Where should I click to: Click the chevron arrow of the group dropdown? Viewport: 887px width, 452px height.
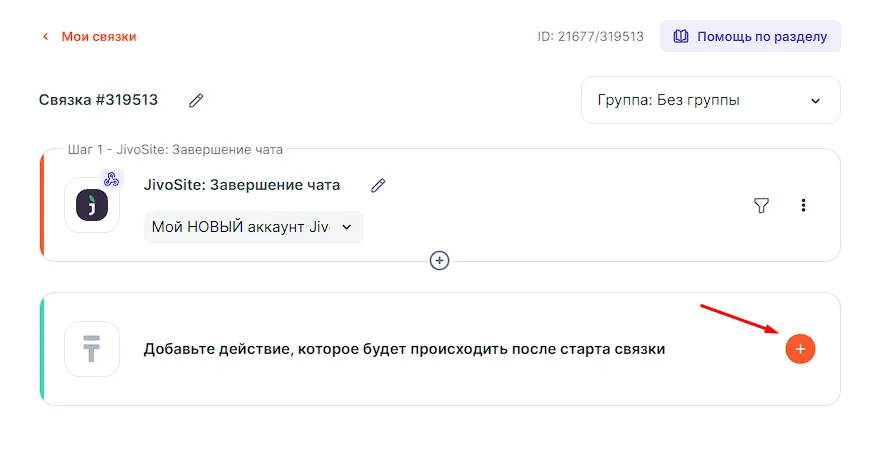[x=815, y=100]
